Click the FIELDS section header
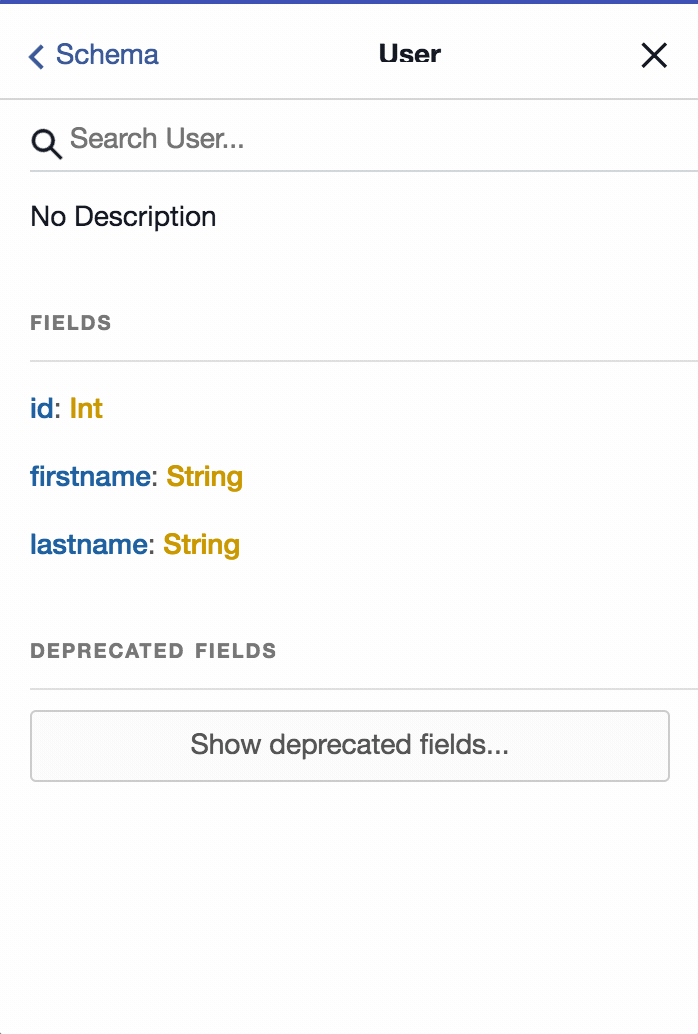Screen dimensions: 698x1034 pos(71,323)
